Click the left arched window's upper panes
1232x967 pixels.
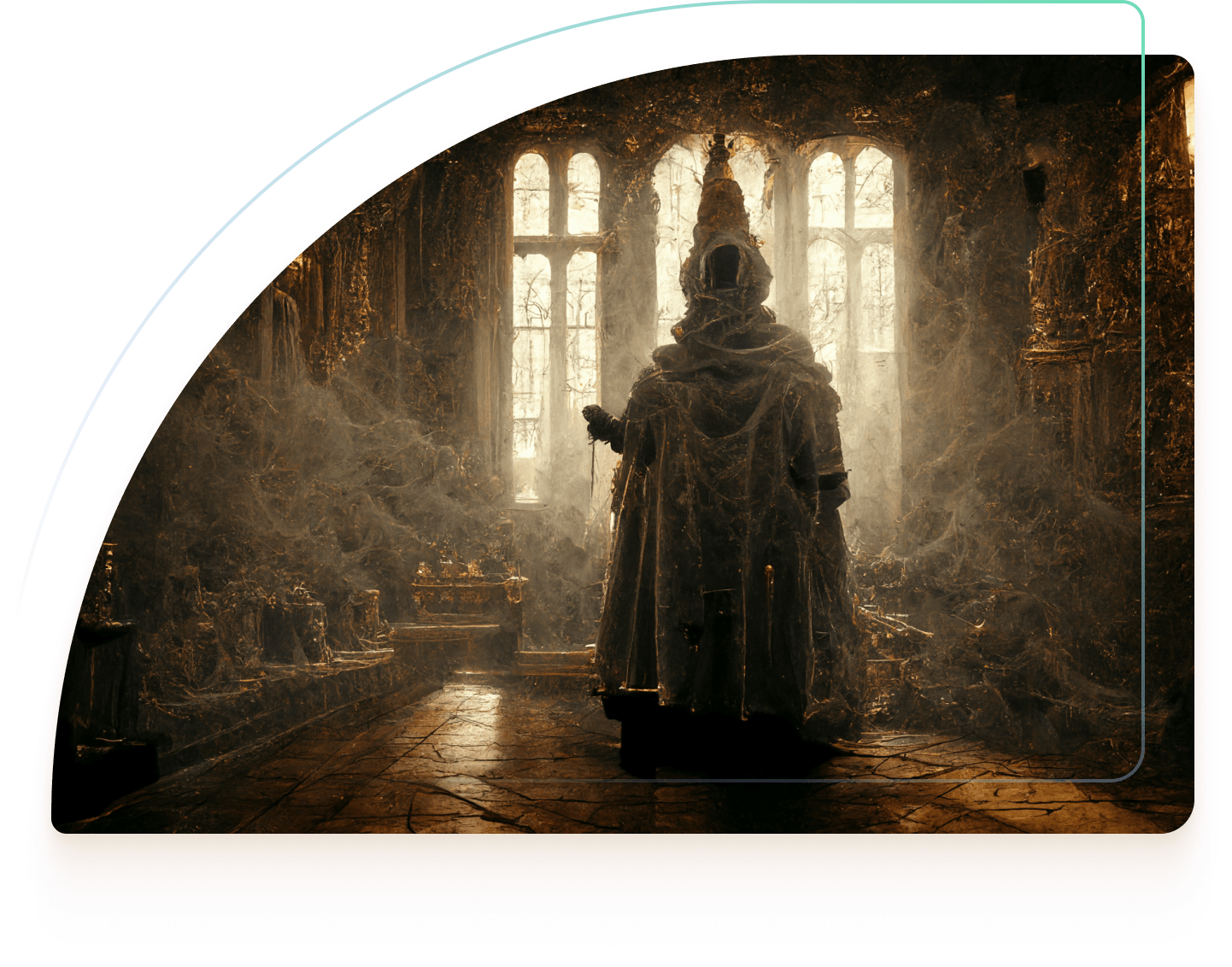click(556, 193)
